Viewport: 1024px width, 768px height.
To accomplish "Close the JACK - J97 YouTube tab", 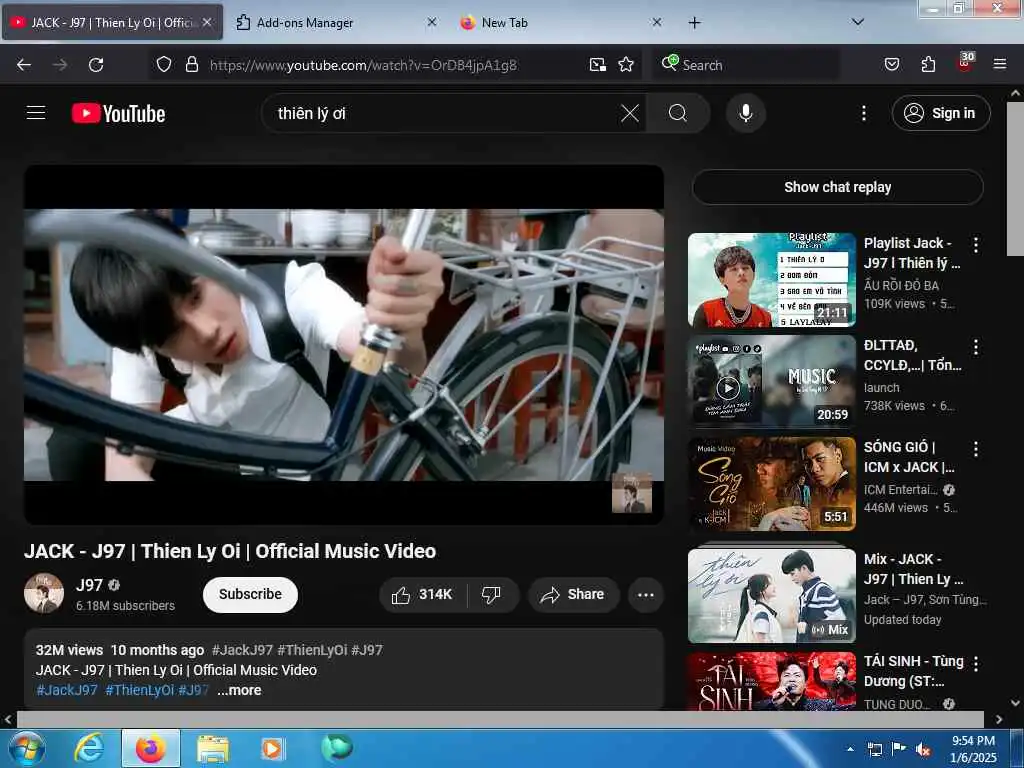I will (207, 22).
